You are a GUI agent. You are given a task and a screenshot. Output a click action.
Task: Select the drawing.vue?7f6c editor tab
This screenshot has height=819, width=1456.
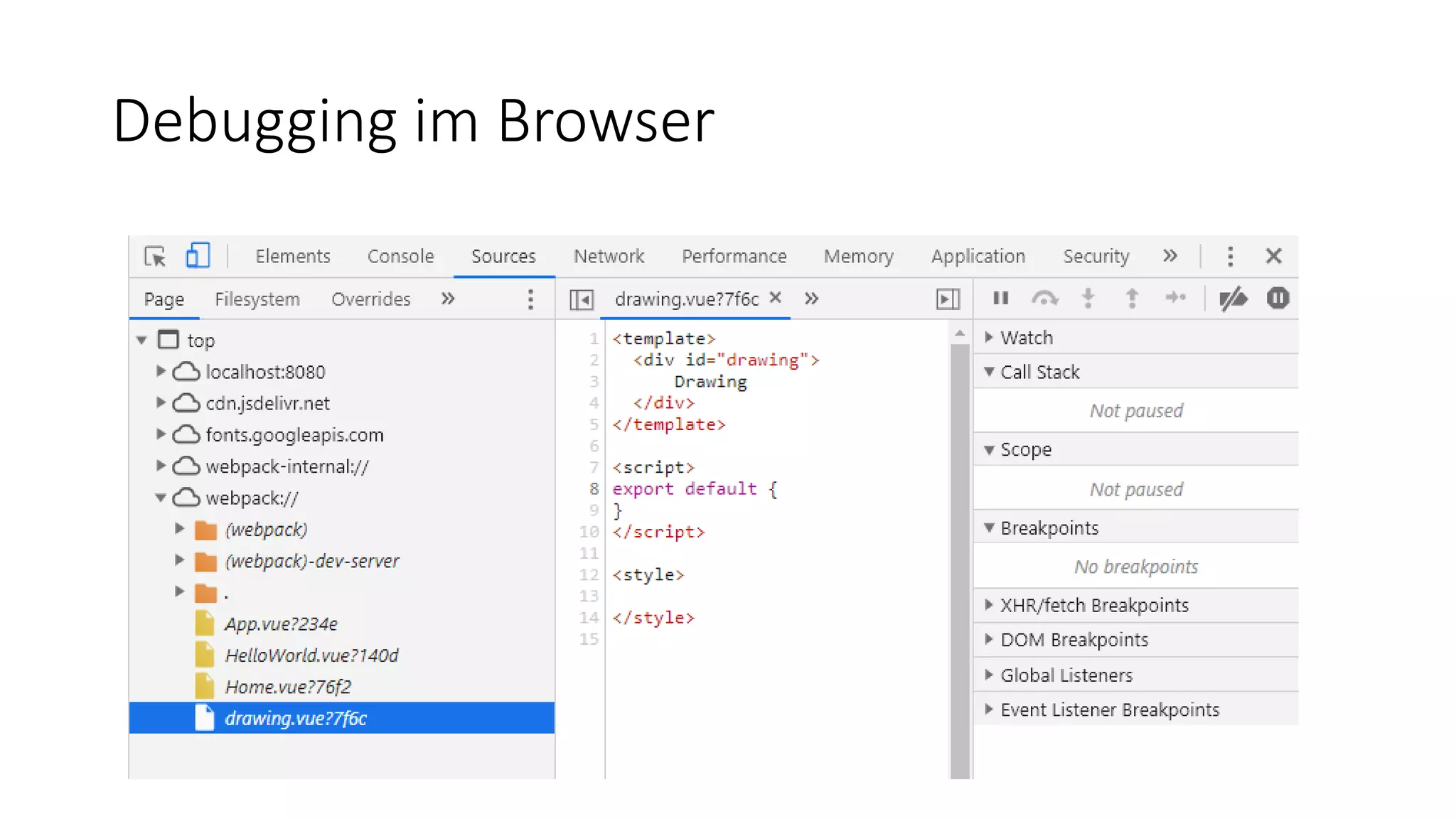click(687, 299)
